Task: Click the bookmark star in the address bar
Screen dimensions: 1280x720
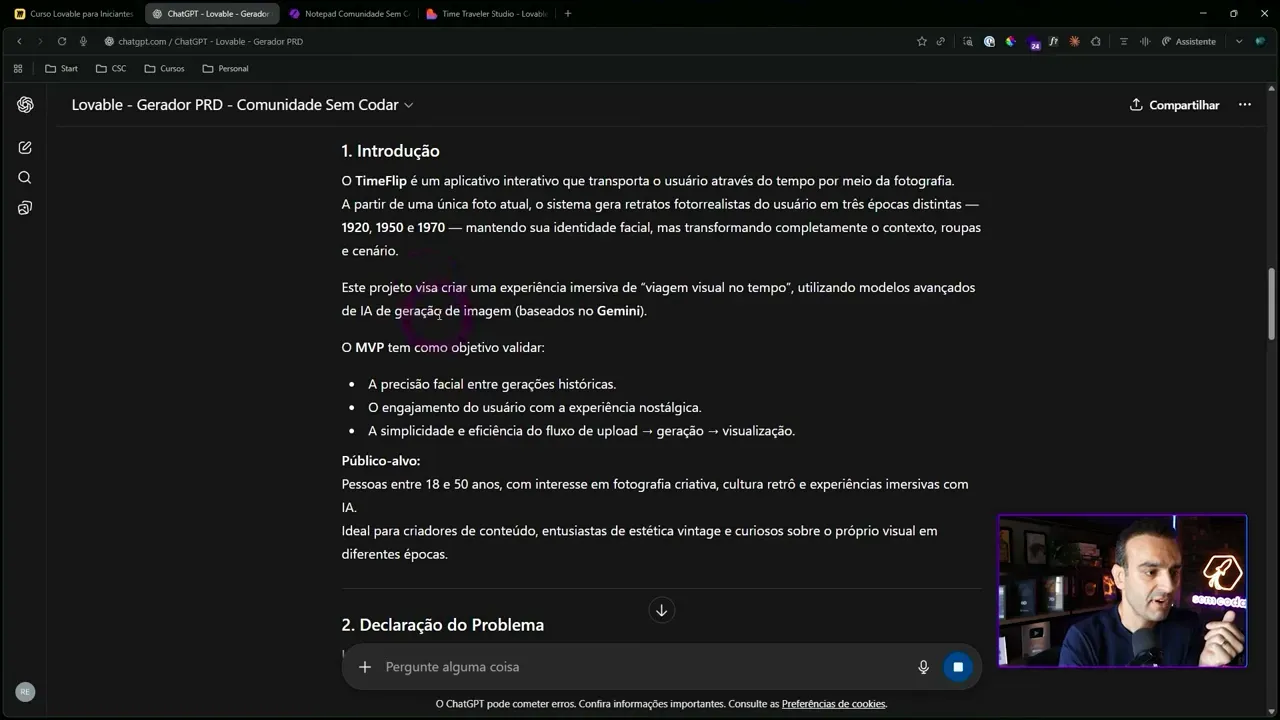Action: [x=922, y=41]
